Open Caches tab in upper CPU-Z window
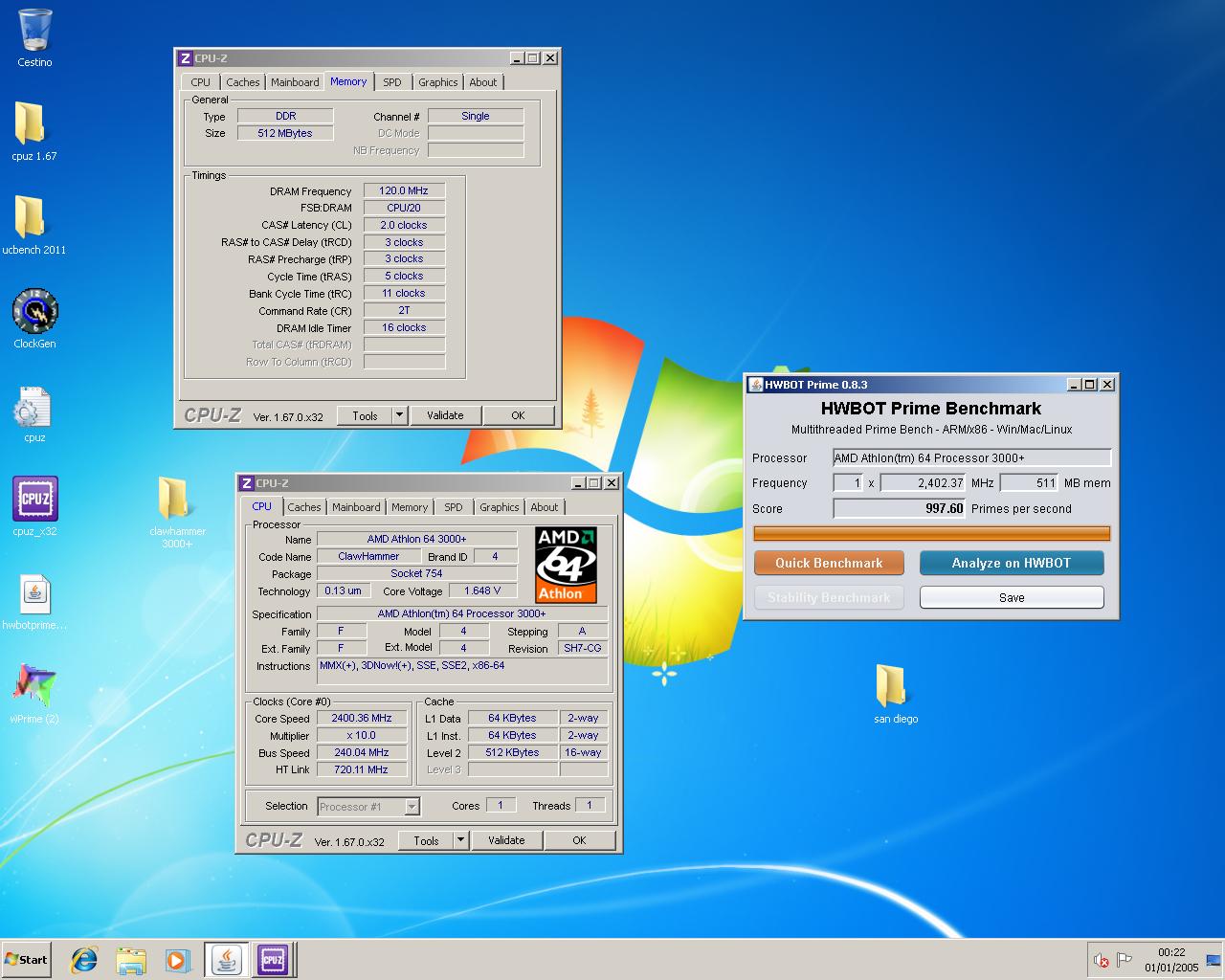Image resolution: width=1225 pixels, height=980 pixels. coord(242,82)
